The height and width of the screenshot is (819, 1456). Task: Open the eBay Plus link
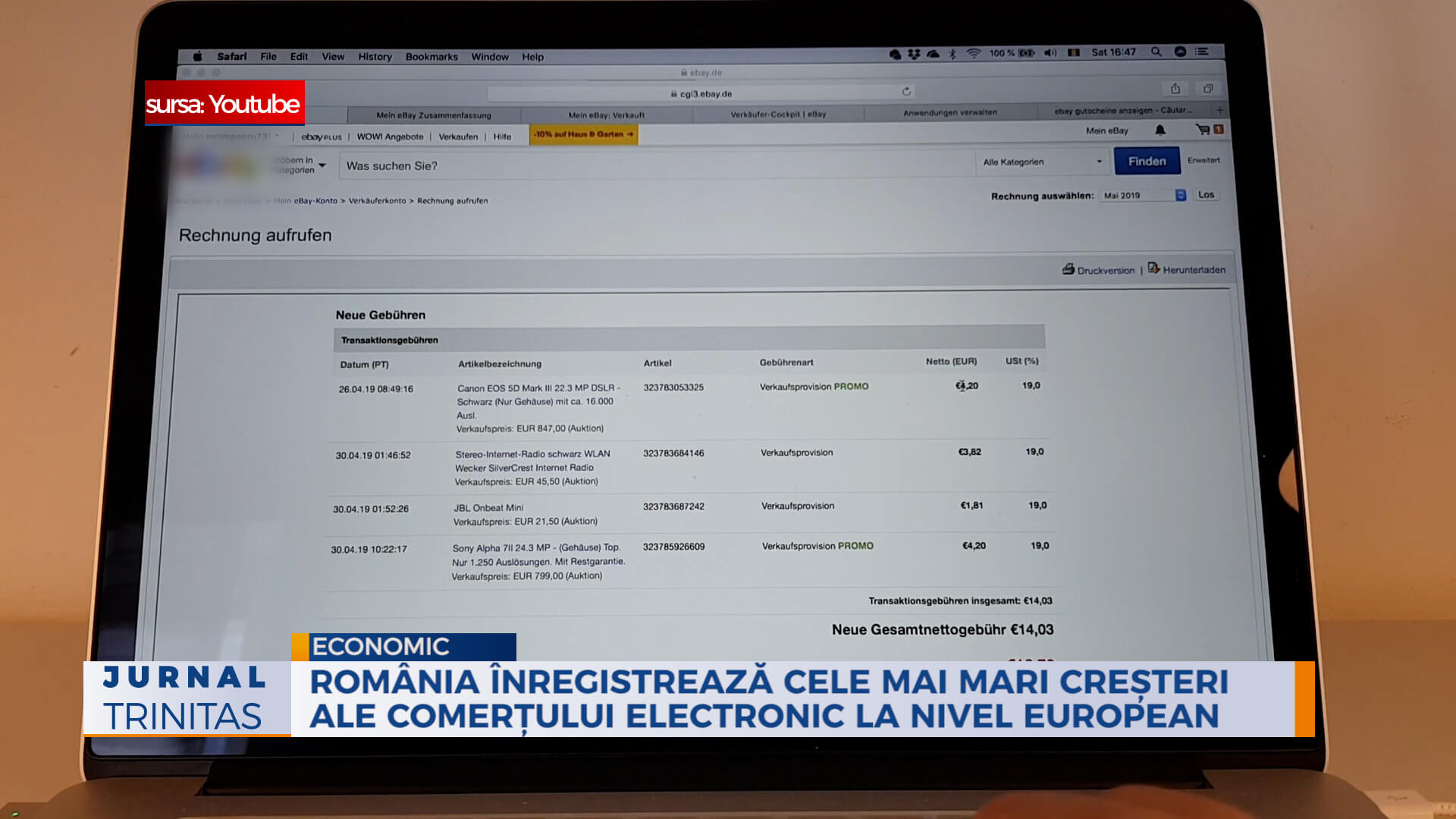coord(322,136)
